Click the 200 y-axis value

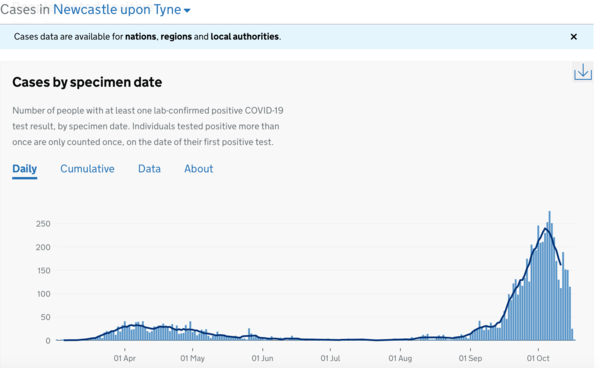tap(43, 247)
